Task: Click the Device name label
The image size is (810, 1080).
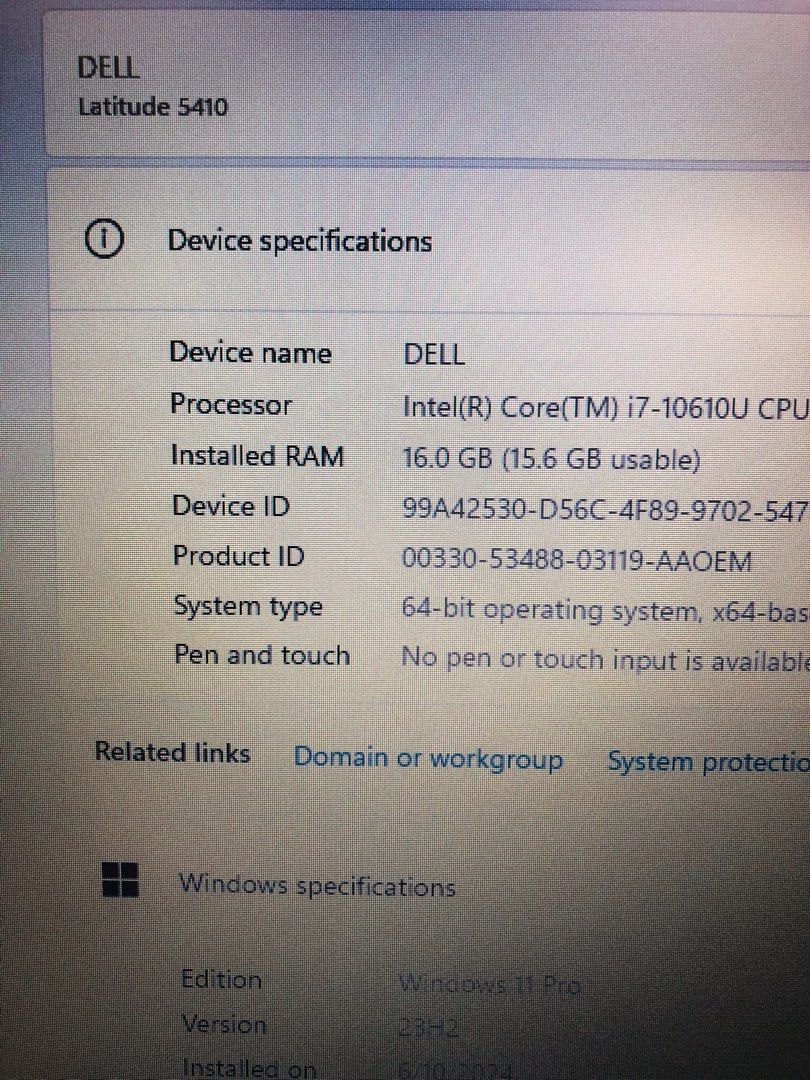Action: pos(250,353)
